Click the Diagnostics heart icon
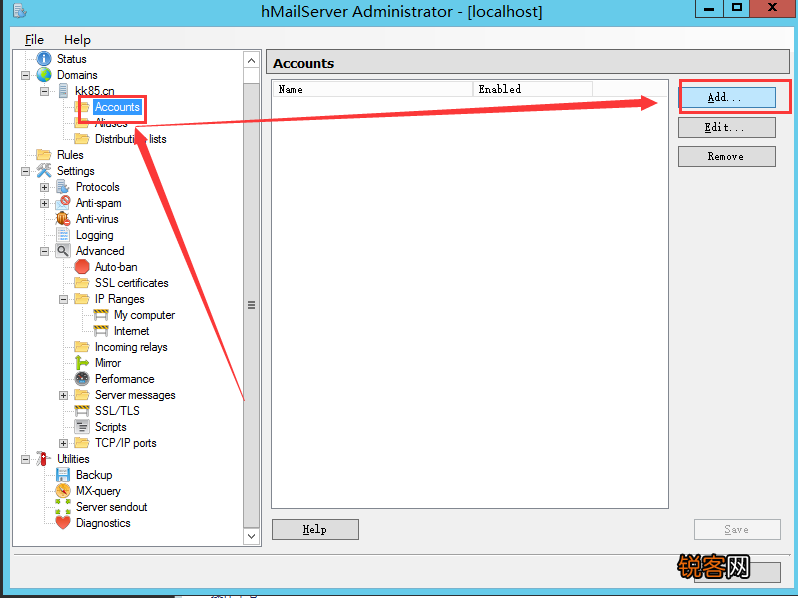This screenshot has height=598, width=798. (63, 523)
